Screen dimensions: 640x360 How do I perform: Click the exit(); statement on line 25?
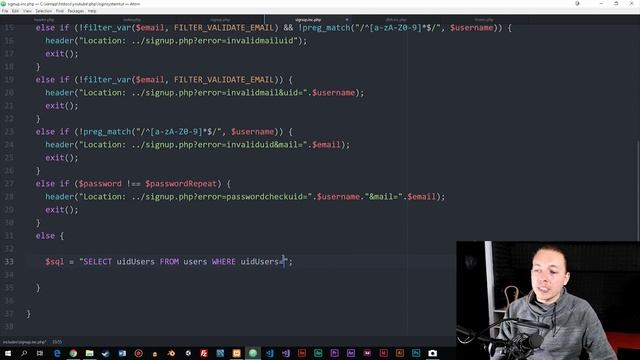pos(62,158)
